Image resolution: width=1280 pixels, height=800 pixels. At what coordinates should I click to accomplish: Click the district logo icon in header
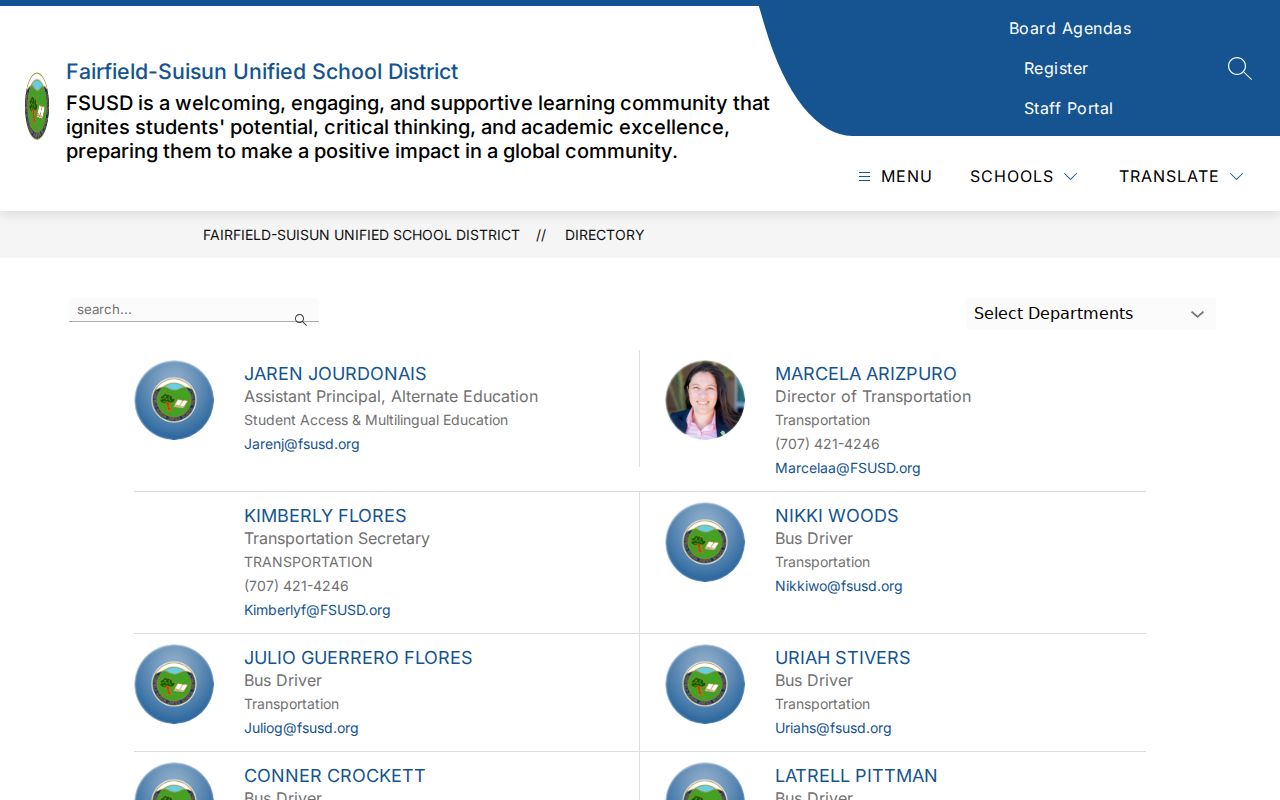(37, 106)
